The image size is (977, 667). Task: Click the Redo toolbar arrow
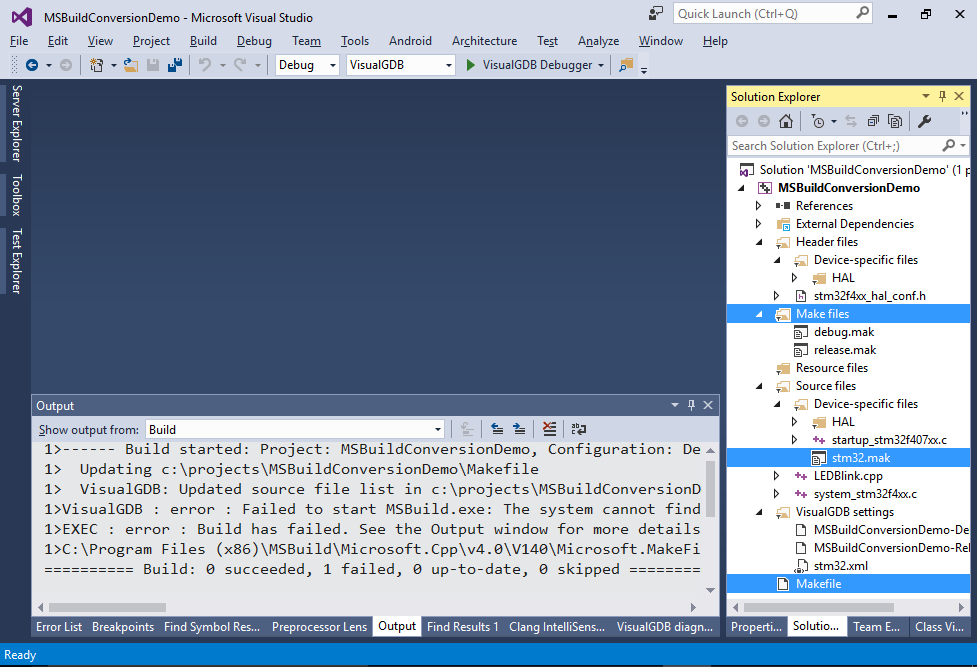240,65
